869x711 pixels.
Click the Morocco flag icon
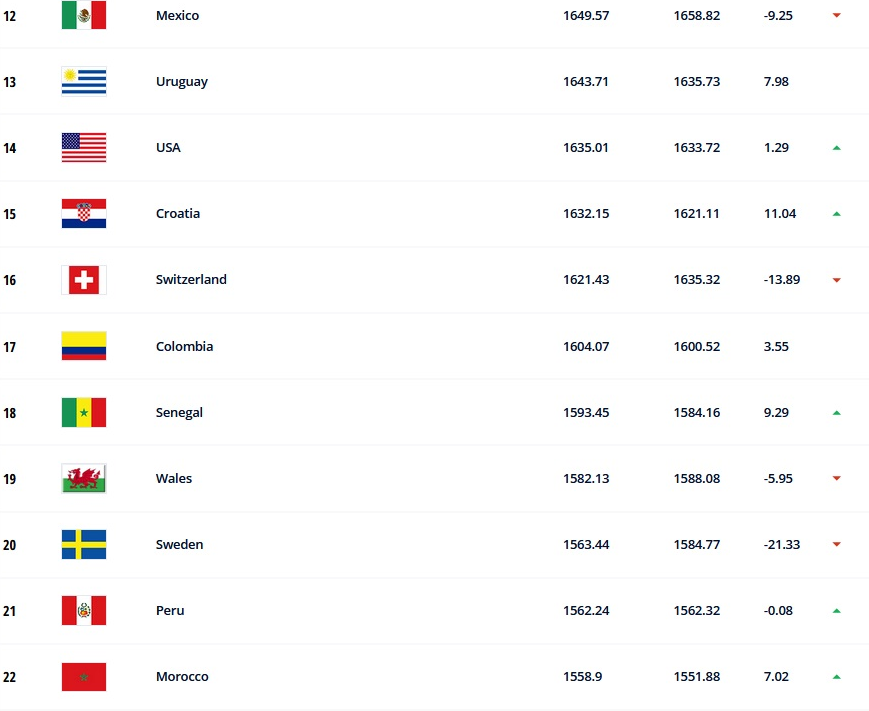pyautogui.click(x=84, y=676)
